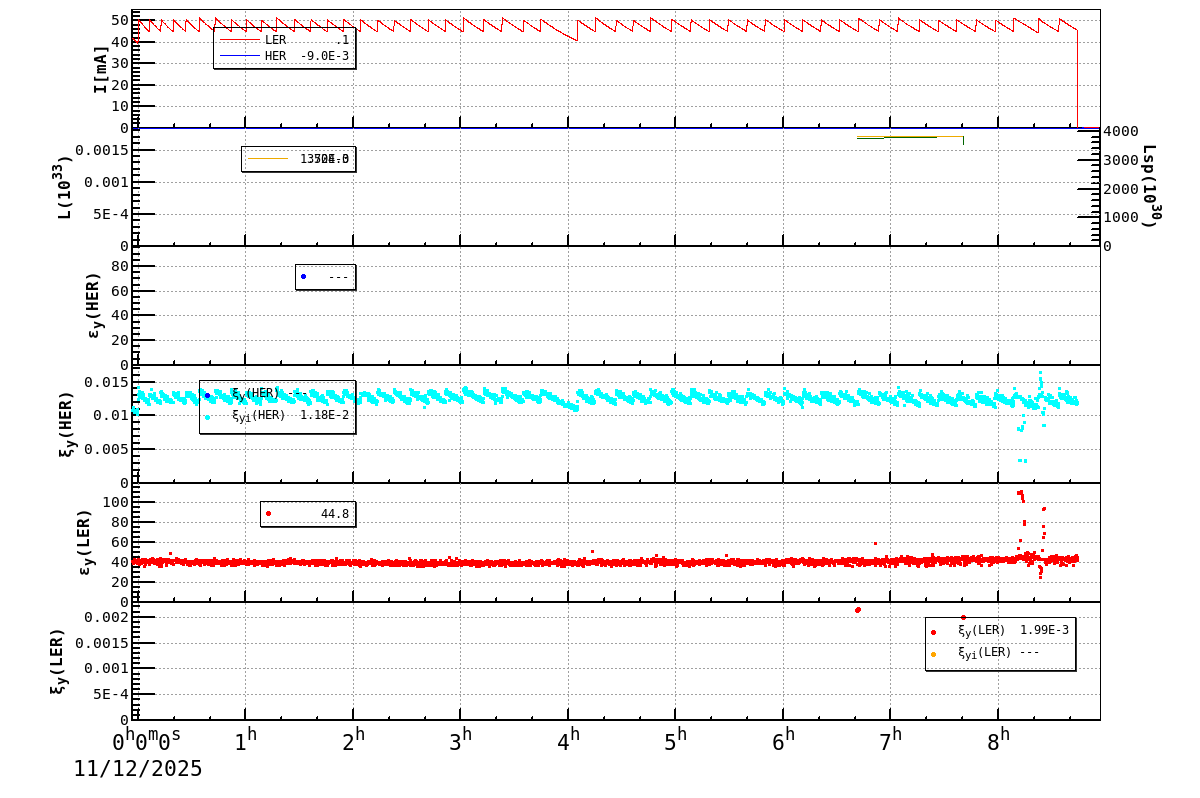This screenshot has height=798, width=1200.
Task: Select the ξy(LER) 1.99E-3 legend entry
Action: click(1000, 631)
